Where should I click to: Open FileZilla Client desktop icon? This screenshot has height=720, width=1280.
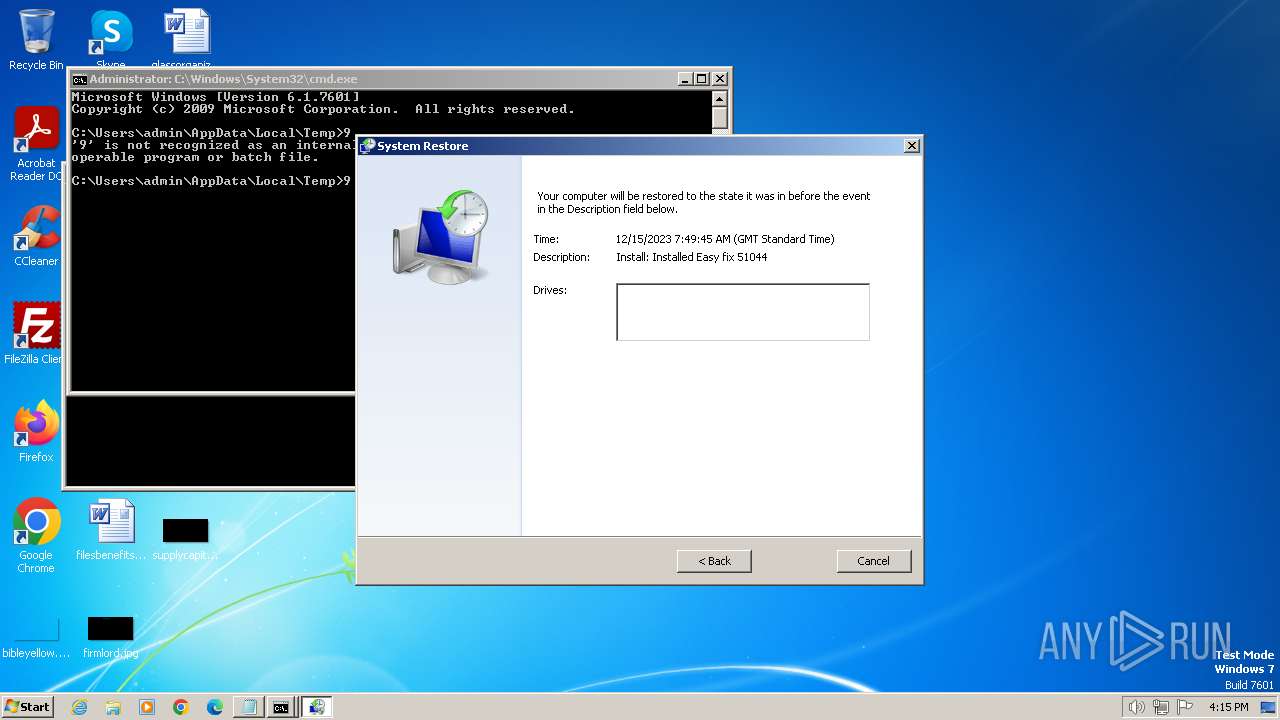click(36, 333)
